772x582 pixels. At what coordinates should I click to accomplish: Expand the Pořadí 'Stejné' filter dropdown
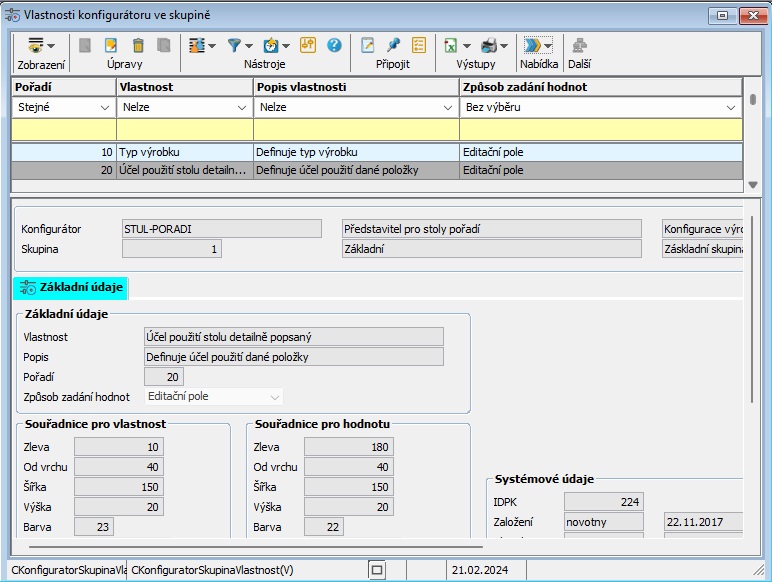tap(104, 107)
